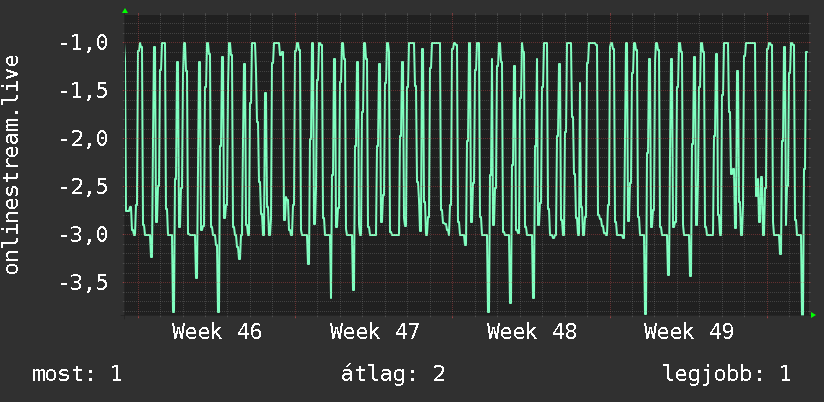
Task: Click the 'Week 49' x-axis label
Action: click(689, 332)
